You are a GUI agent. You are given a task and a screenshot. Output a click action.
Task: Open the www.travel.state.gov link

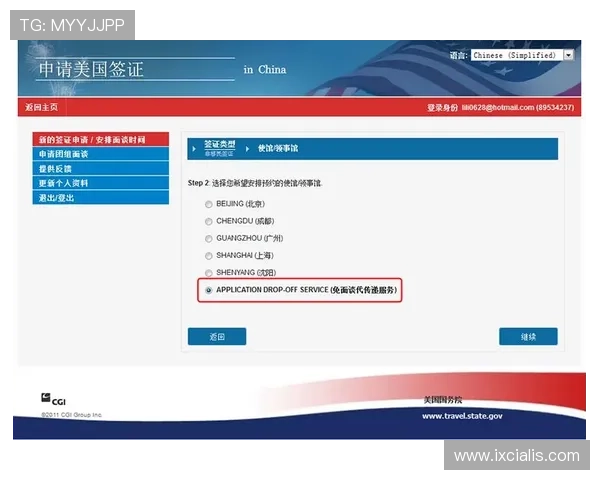click(x=462, y=416)
